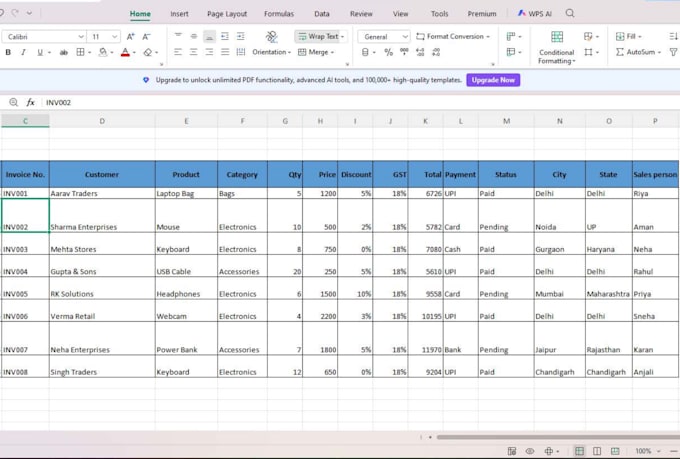Toggle bold formatting
The height and width of the screenshot is (459, 680).
point(8,52)
